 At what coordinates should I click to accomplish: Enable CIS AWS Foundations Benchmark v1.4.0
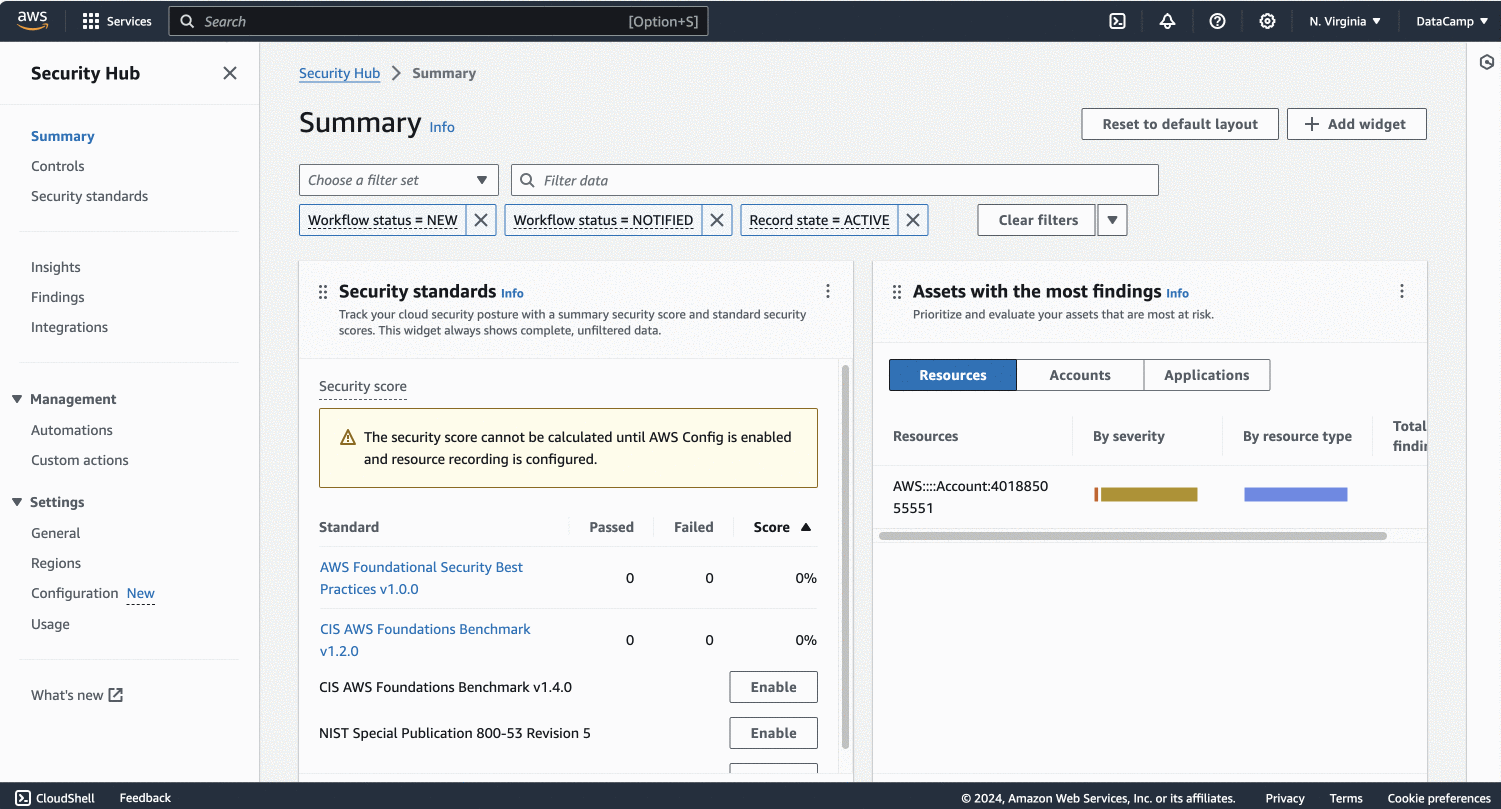tap(774, 687)
